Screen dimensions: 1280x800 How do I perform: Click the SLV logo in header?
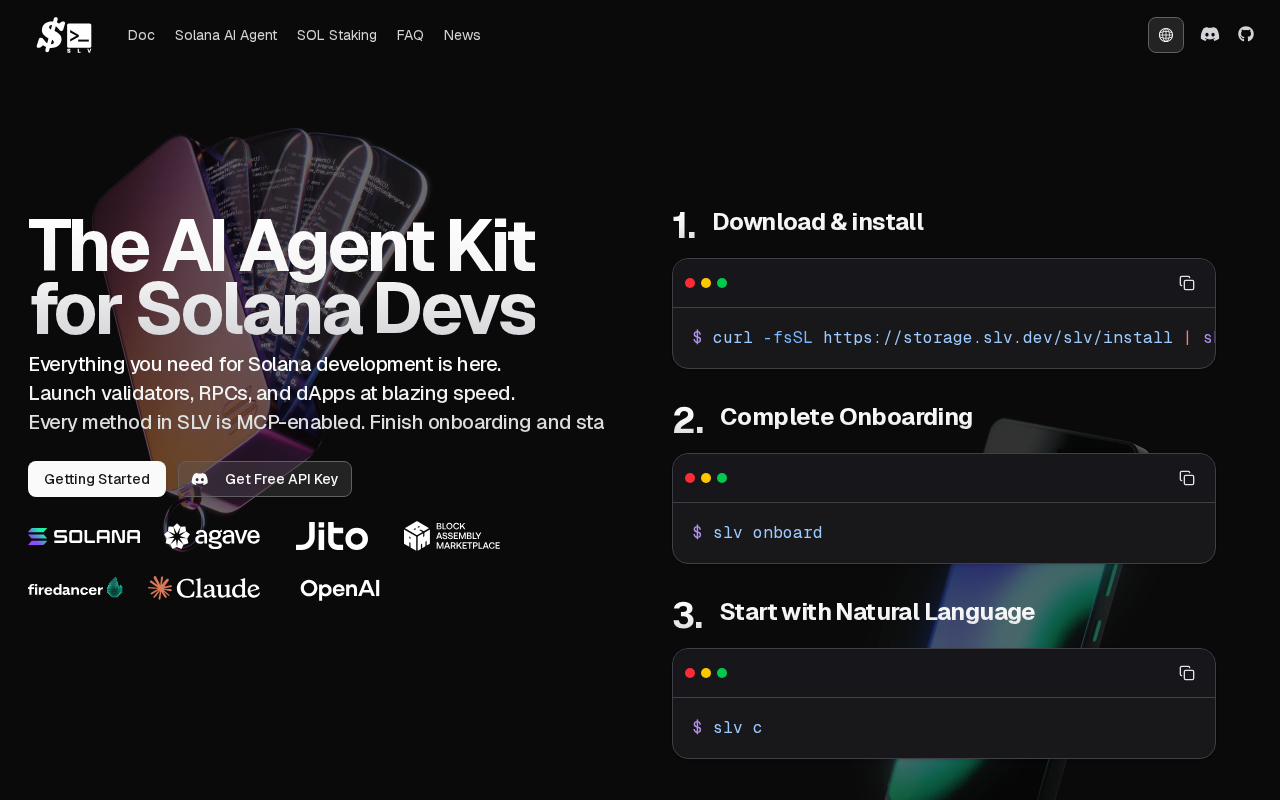pyautogui.click(x=65, y=35)
